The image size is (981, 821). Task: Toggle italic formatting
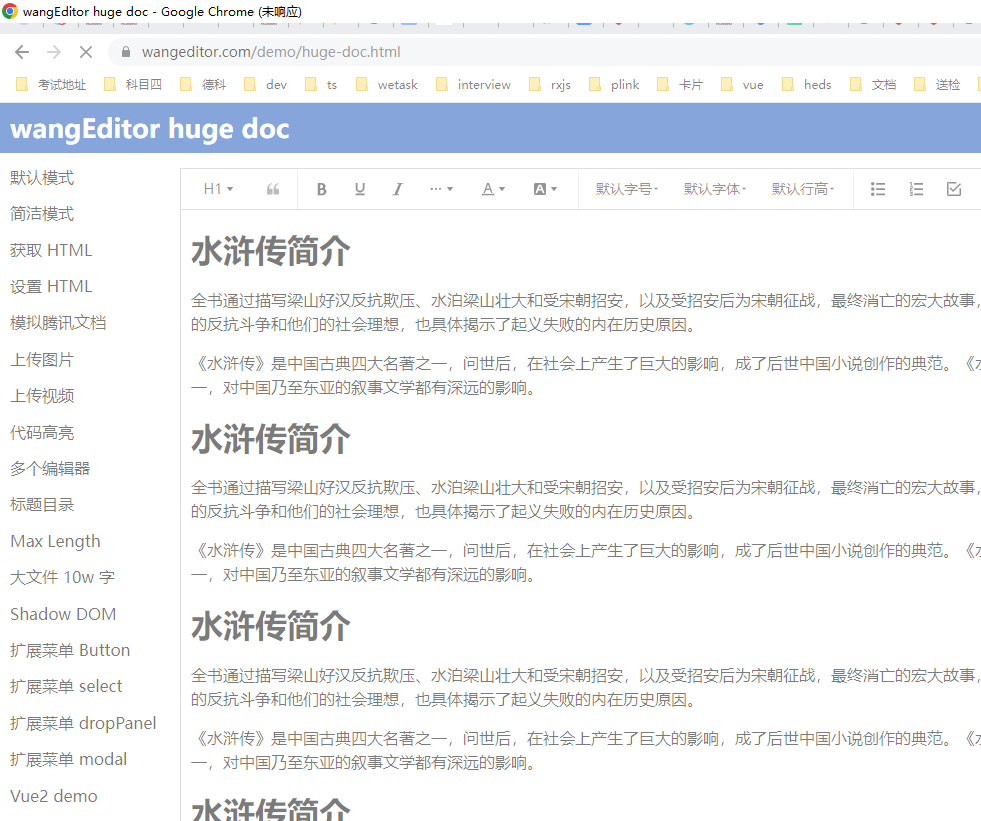click(x=397, y=188)
